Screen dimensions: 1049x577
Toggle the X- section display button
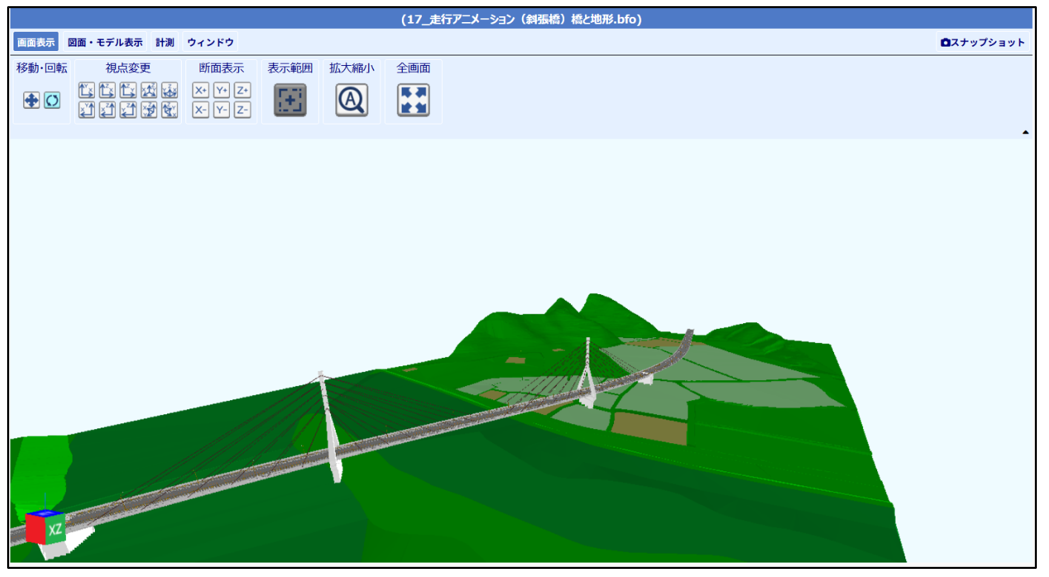pos(201,110)
